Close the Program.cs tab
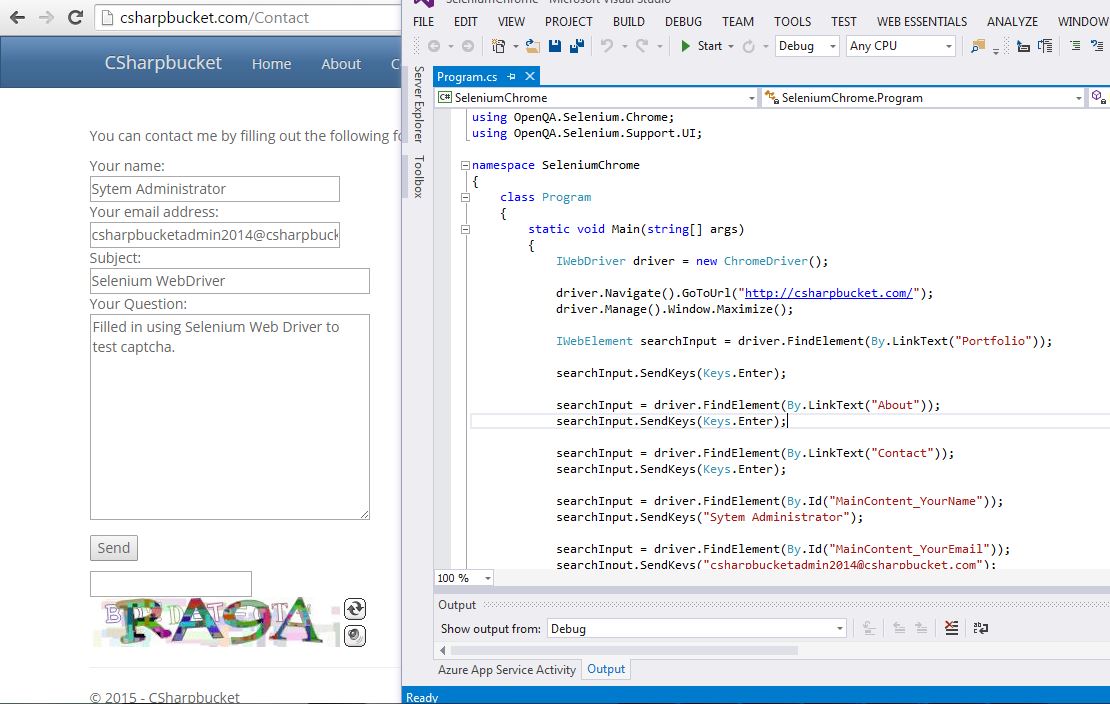The image size is (1110, 704). [530, 76]
